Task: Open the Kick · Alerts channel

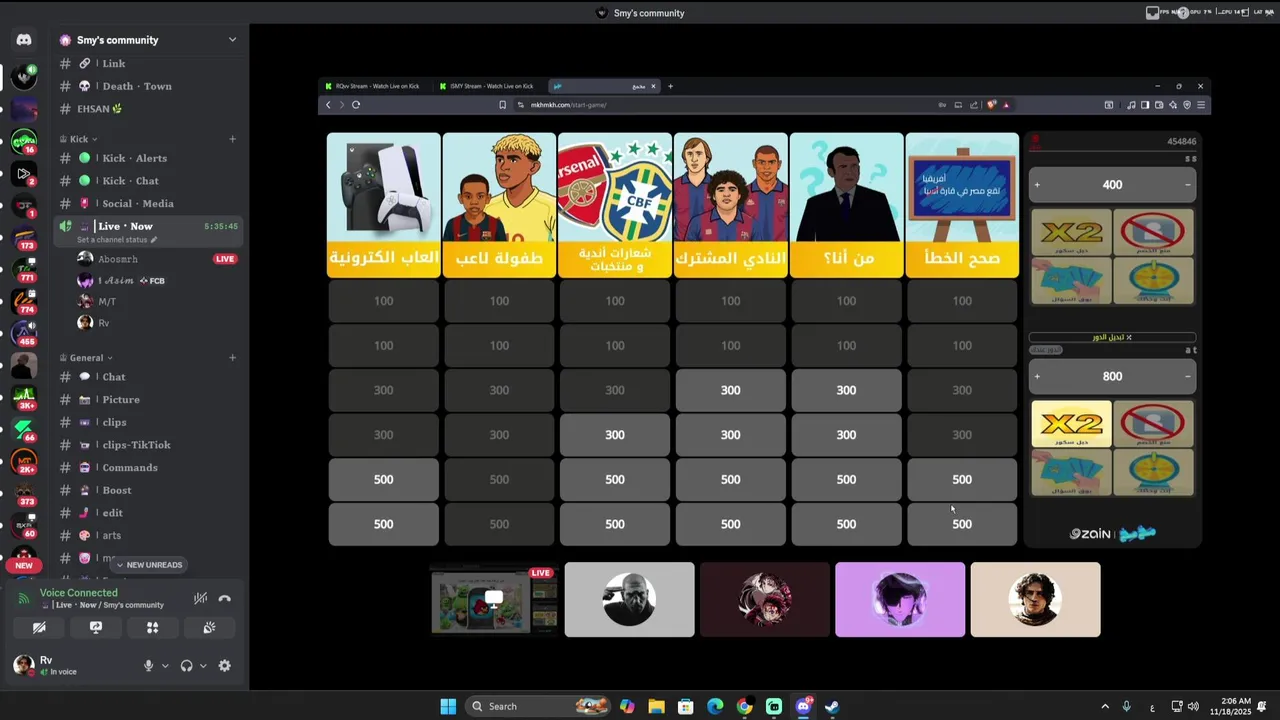Action: coord(148,158)
